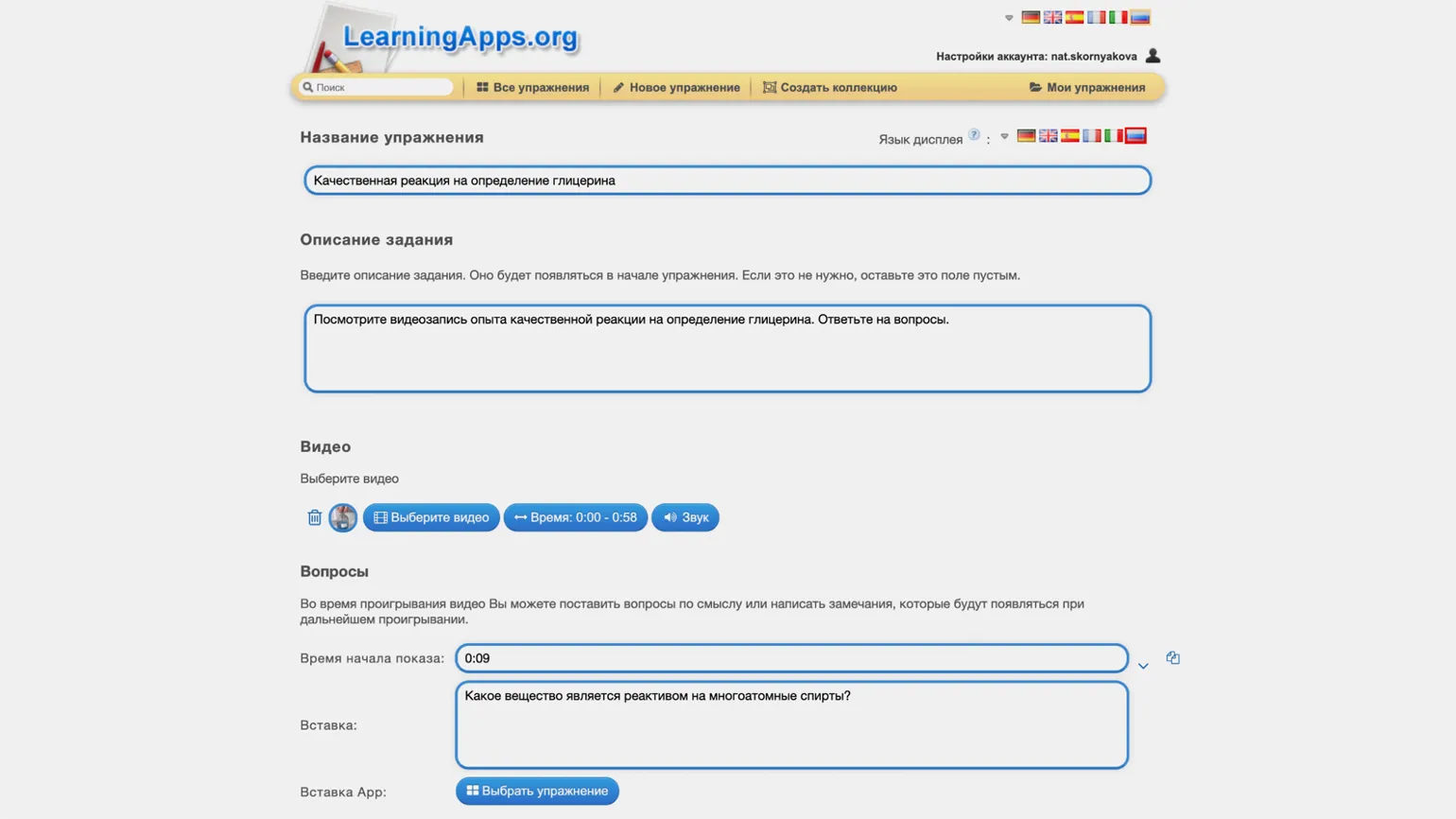This screenshot has height=819, width=1456.
Task: Open the account settings user icon
Action: point(1153,56)
